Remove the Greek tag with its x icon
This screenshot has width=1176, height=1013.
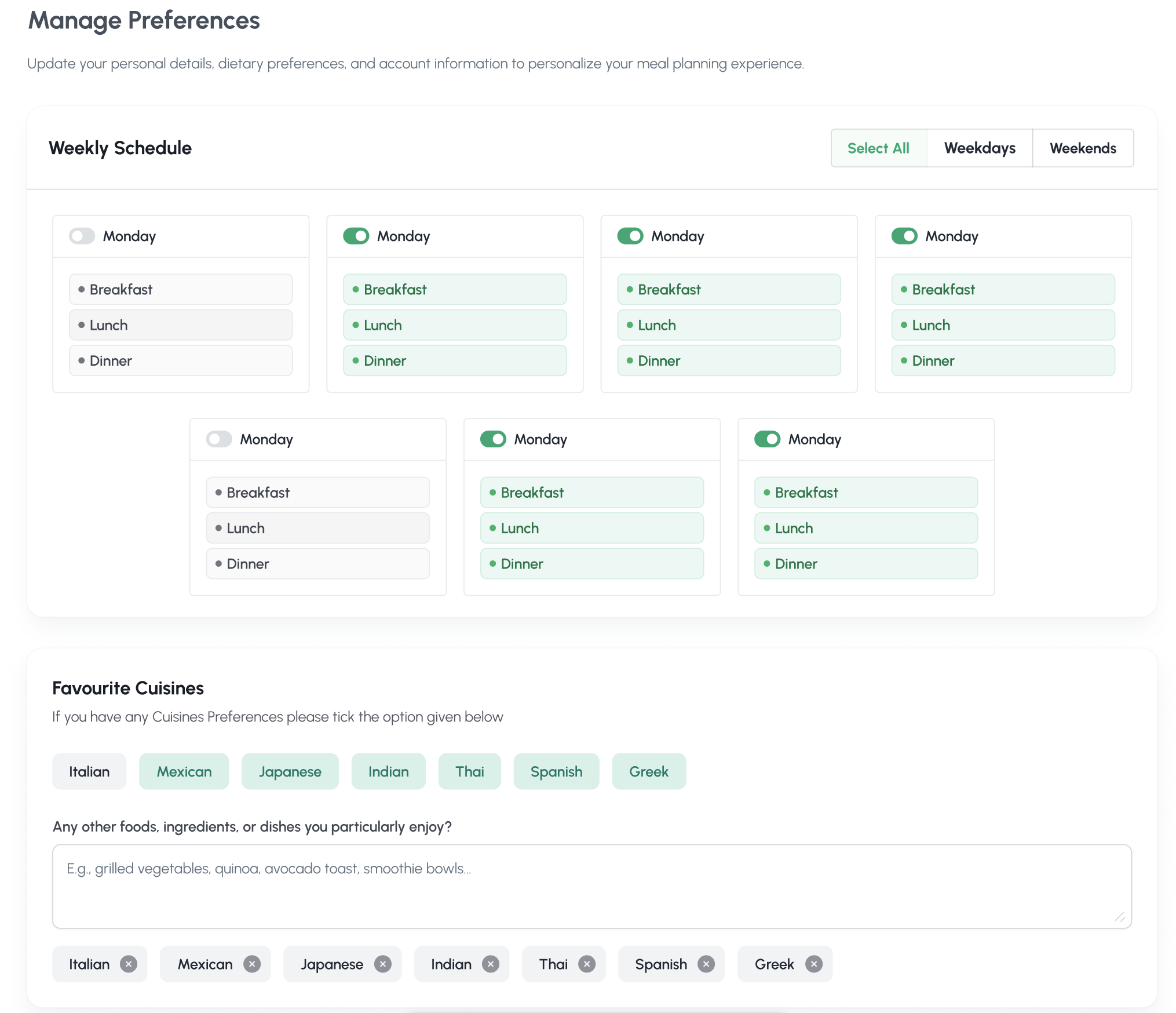[814, 964]
